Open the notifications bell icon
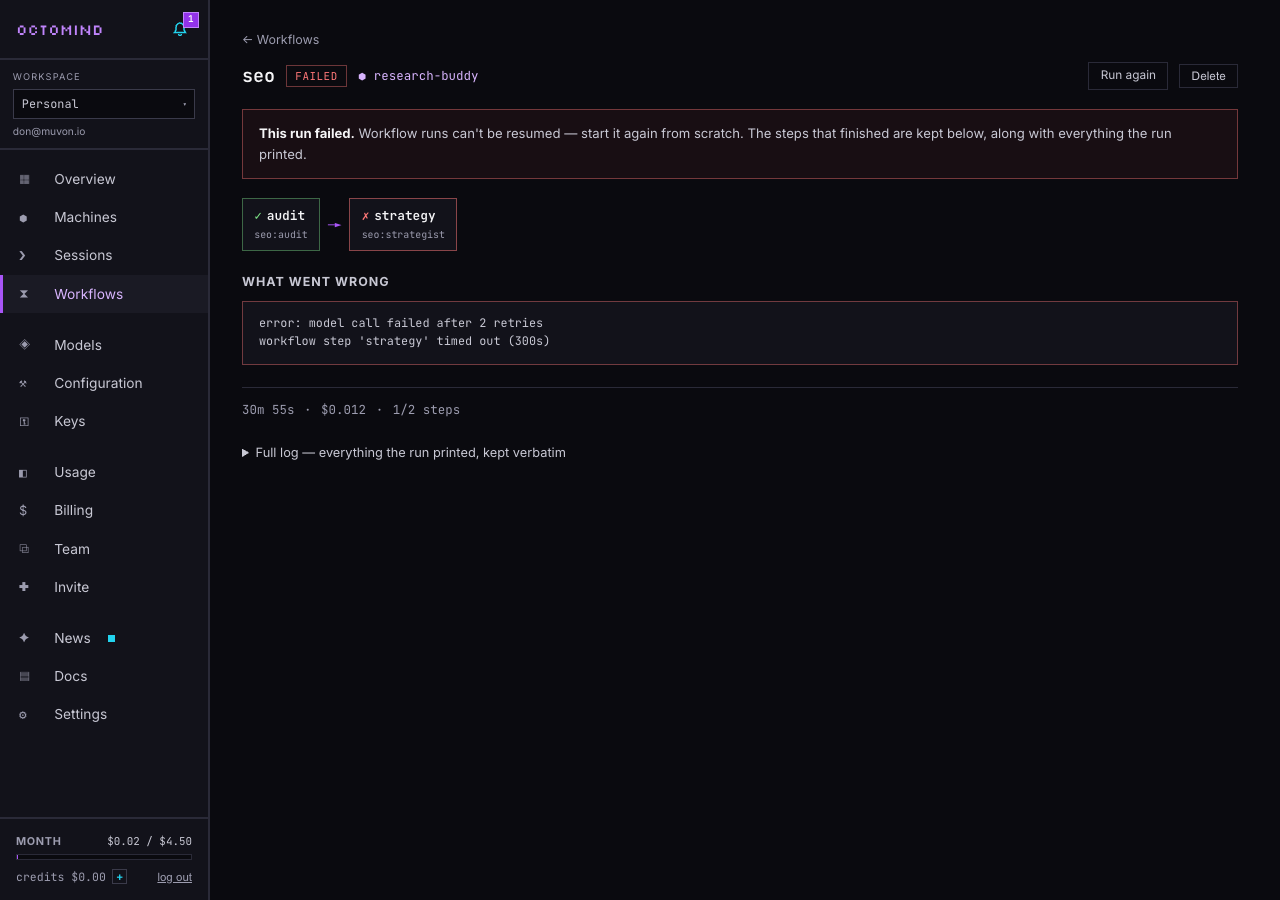Viewport: 1280px width, 900px height. pos(180,29)
